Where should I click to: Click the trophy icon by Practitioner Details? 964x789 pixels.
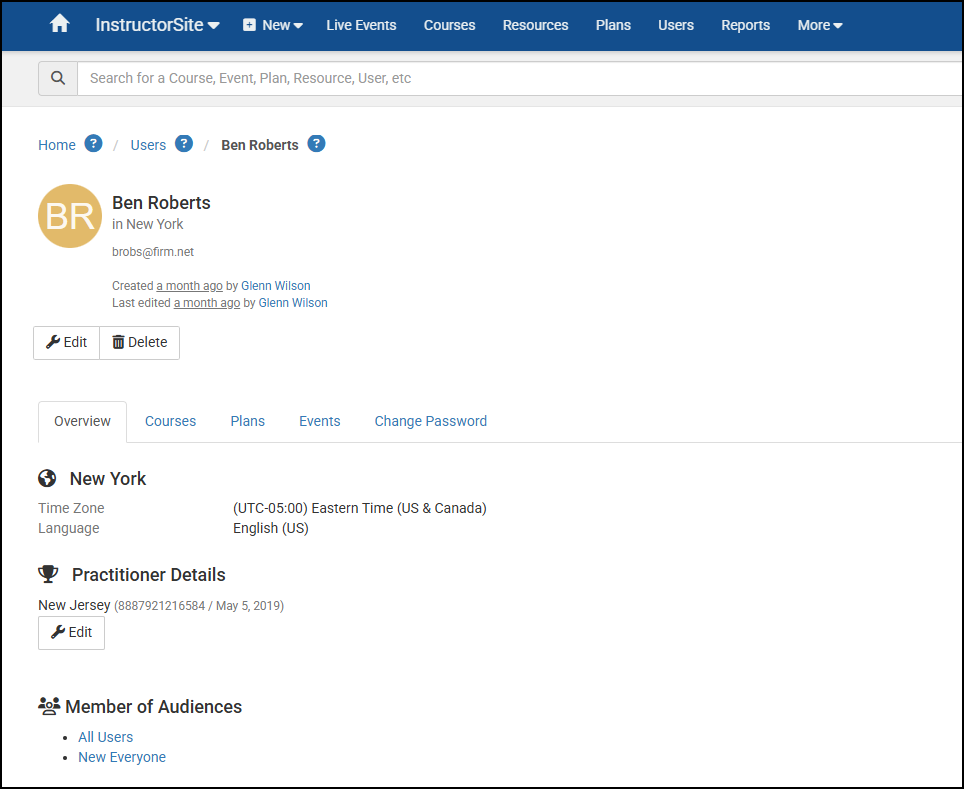click(x=48, y=574)
